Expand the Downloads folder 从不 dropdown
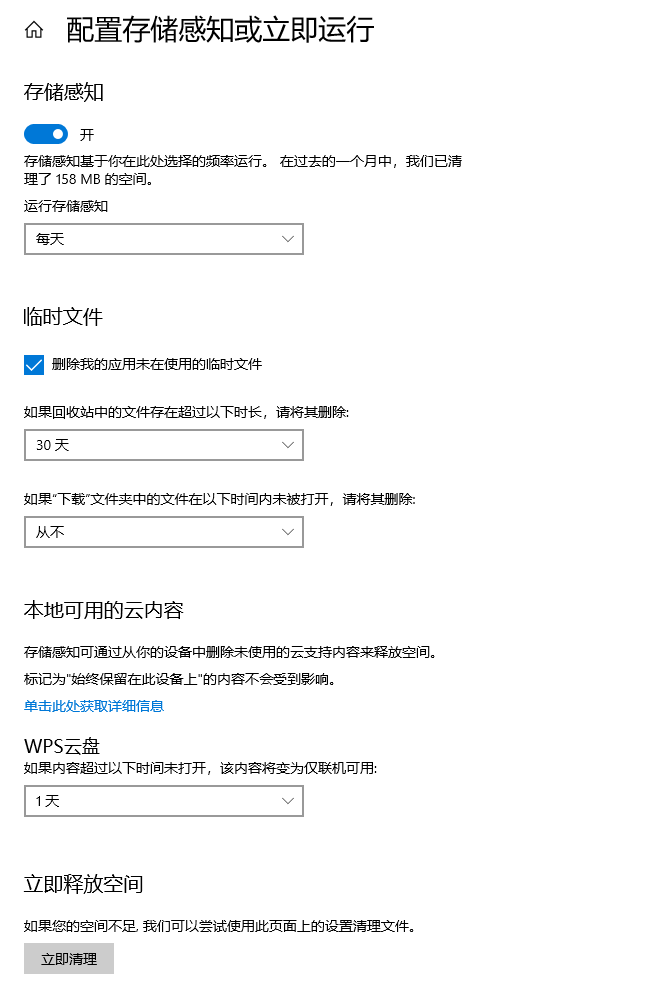The width and height of the screenshot is (647, 993). [164, 532]
